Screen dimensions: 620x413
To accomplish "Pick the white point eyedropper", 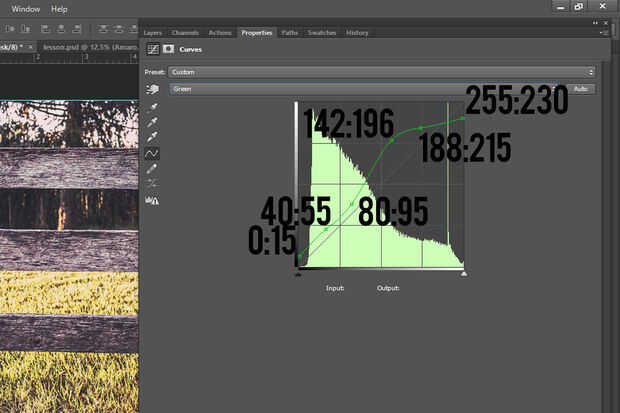I will pyautogui.click(x=152, y=137).
